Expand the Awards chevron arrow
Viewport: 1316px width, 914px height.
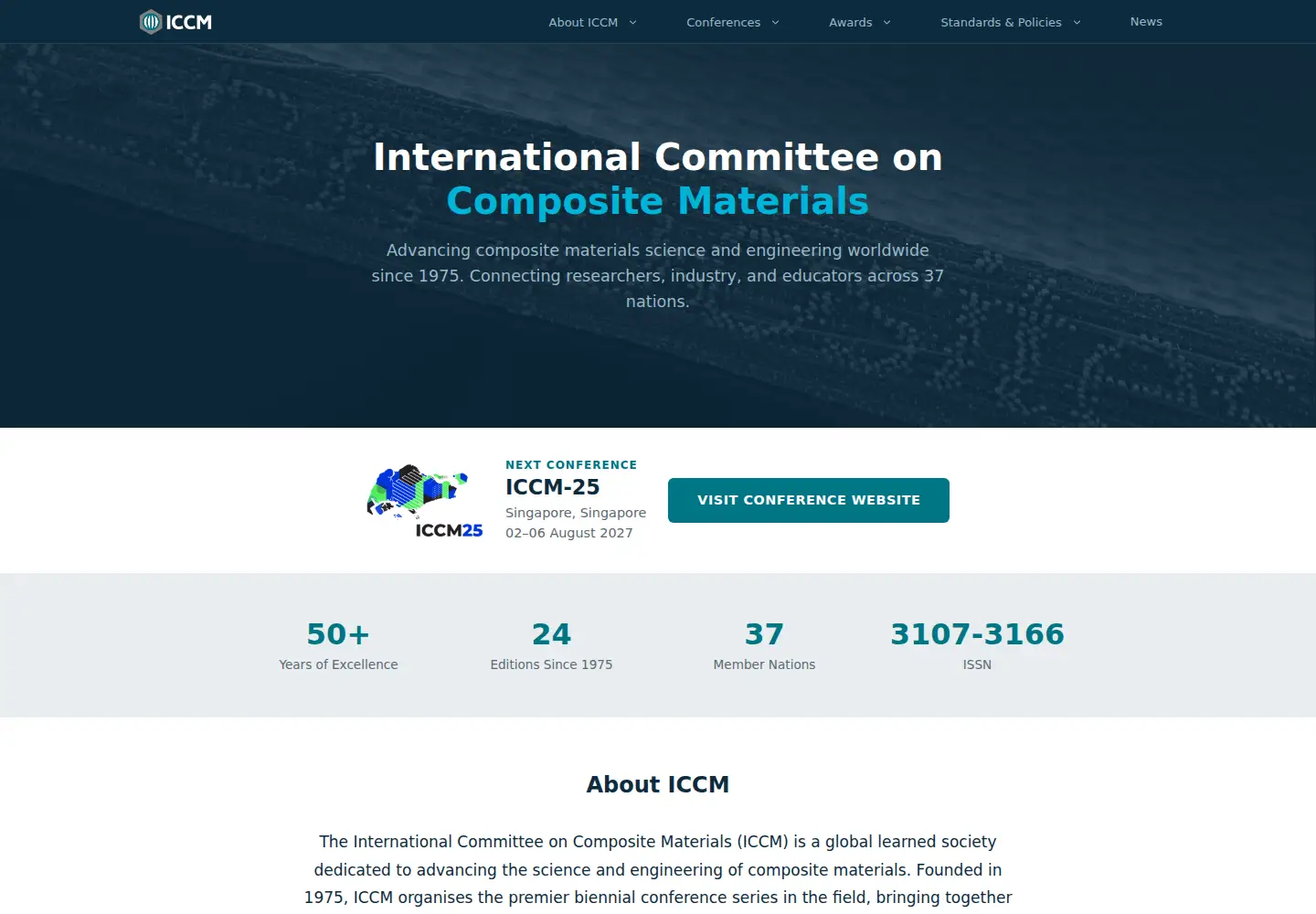(886, 22)
